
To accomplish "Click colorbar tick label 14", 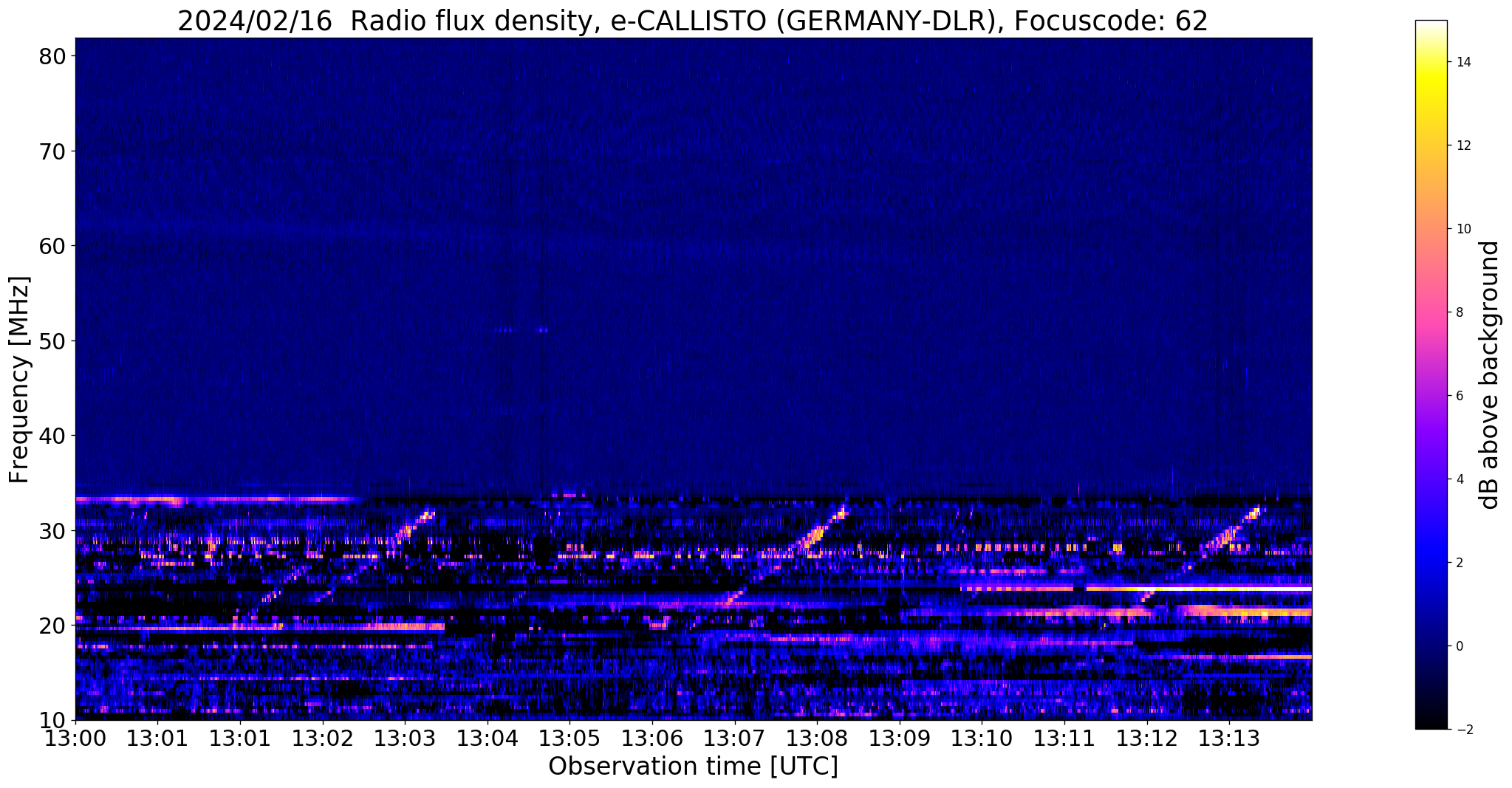I will 1463,62.
